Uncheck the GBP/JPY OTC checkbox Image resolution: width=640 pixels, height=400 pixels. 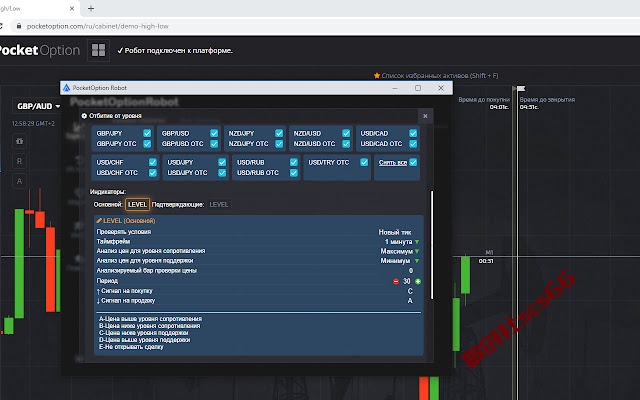(x=147, y=144)
